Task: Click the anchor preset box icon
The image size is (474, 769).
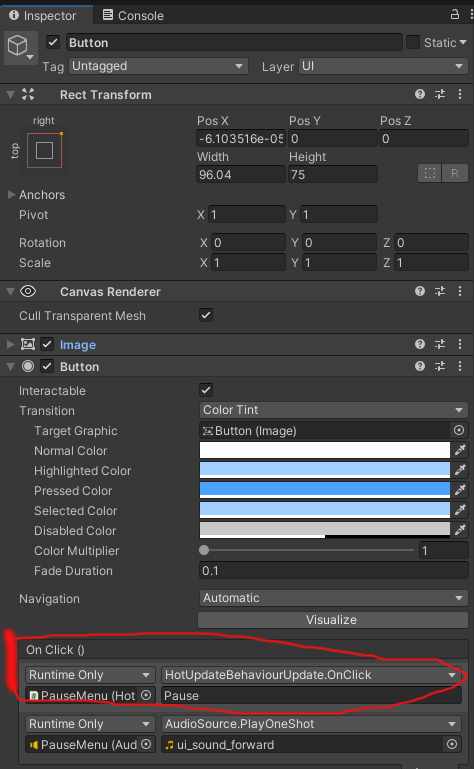Action: (x=44, y=150)
